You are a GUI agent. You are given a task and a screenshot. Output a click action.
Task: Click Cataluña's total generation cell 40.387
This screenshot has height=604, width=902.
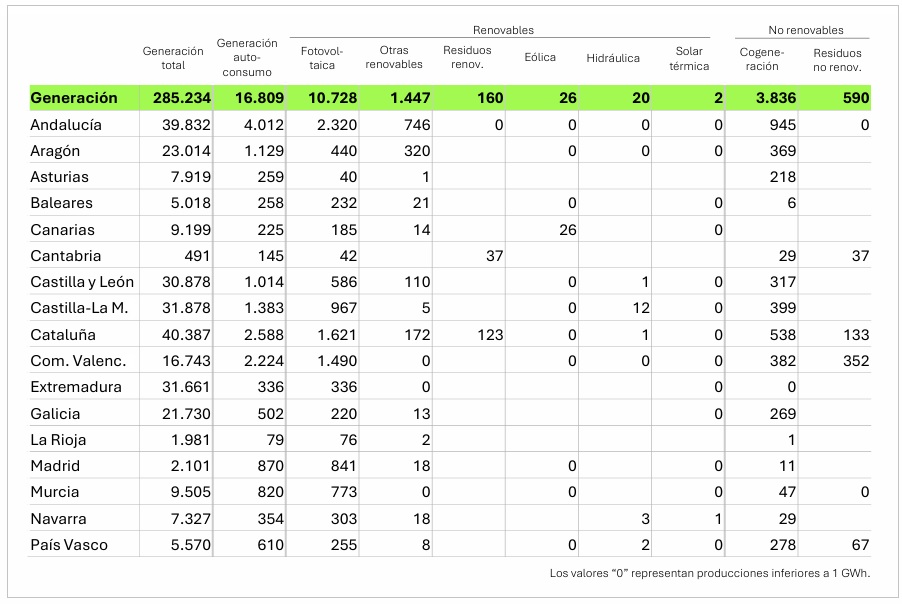click(183, 335)
